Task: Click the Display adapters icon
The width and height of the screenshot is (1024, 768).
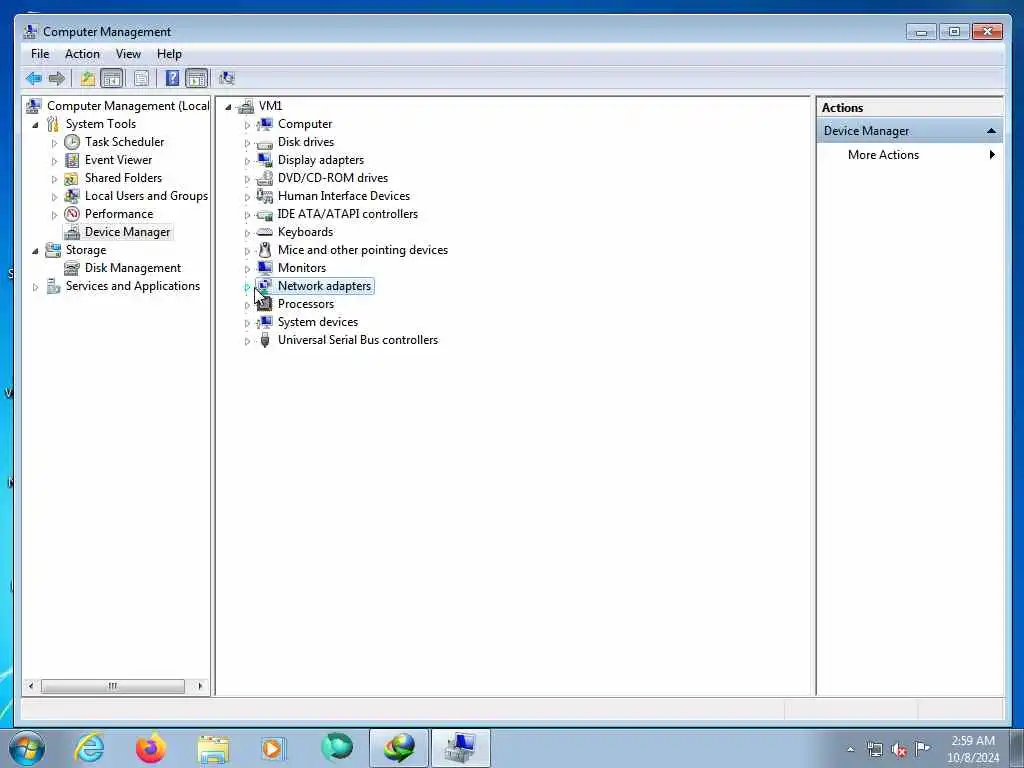Action: coord(264,160)
